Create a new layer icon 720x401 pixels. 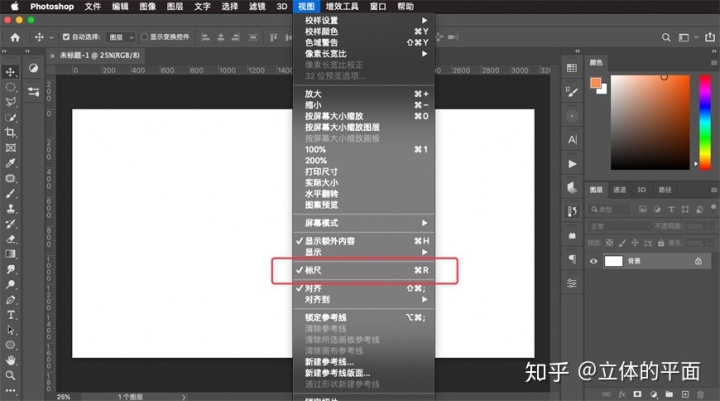685,394
